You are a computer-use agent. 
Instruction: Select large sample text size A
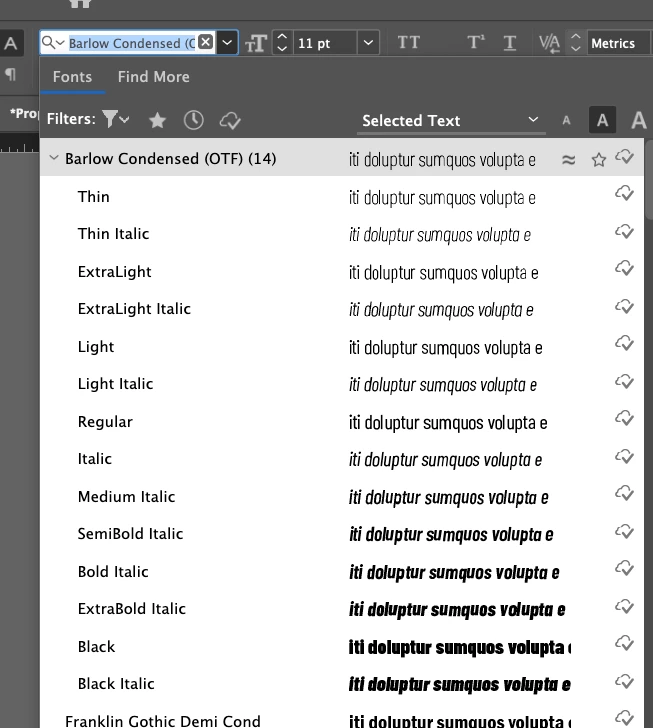tap(639, 120)
